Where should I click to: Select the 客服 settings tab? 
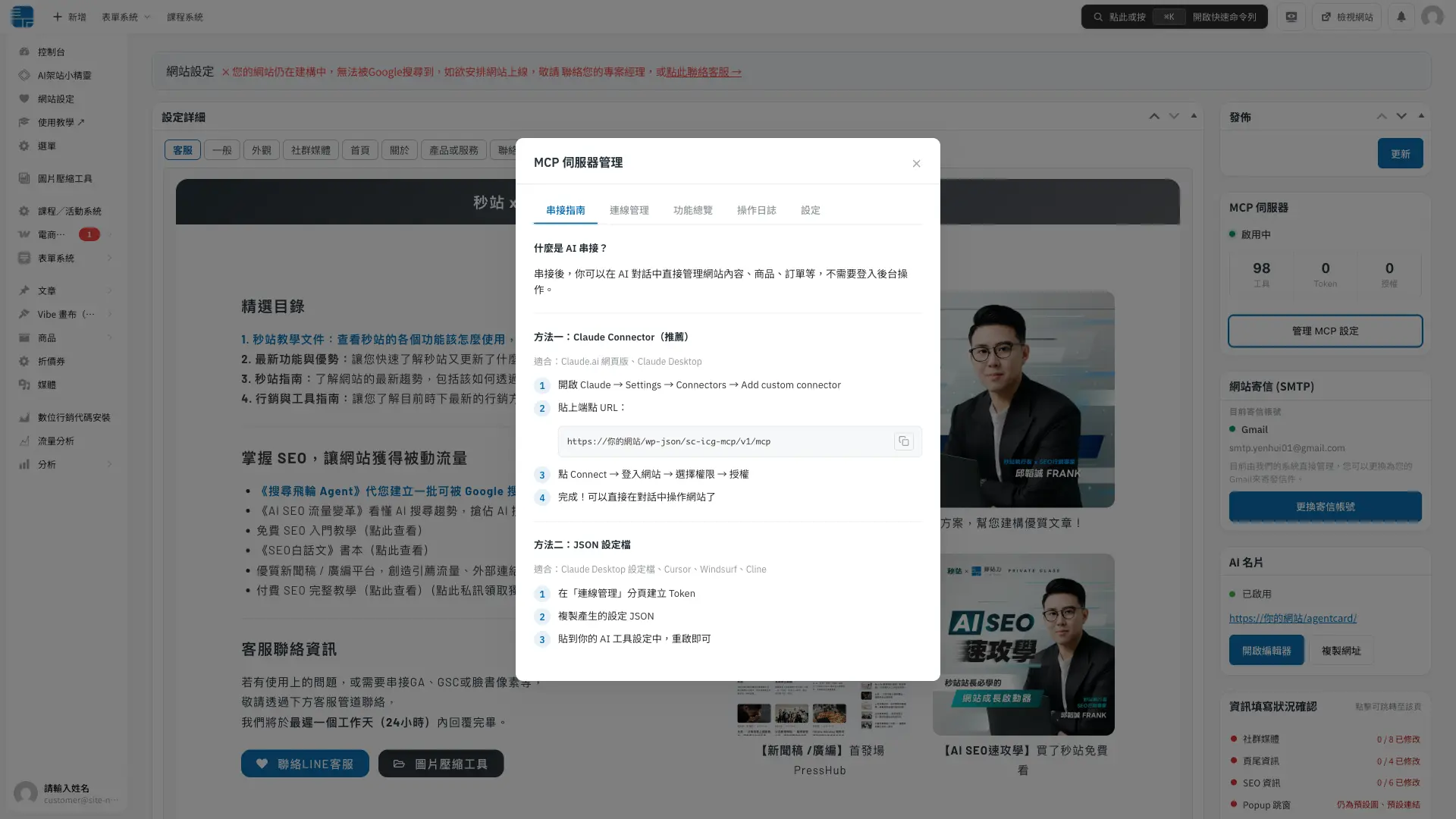[183, 150]
